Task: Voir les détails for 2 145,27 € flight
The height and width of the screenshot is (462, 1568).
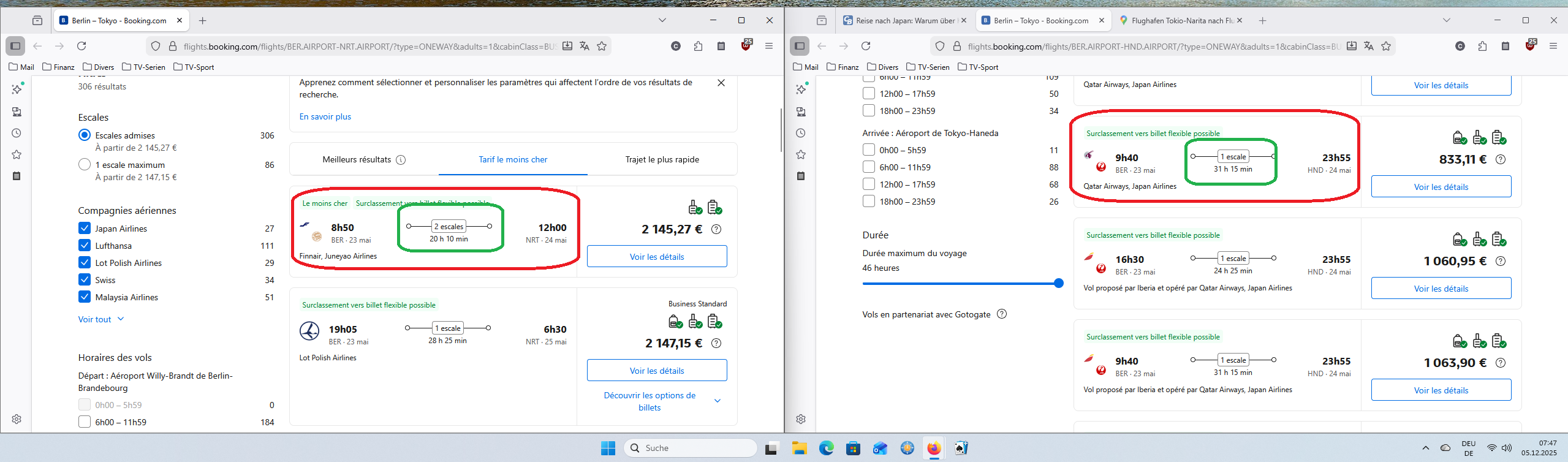Action: click(x=657, y=257)
